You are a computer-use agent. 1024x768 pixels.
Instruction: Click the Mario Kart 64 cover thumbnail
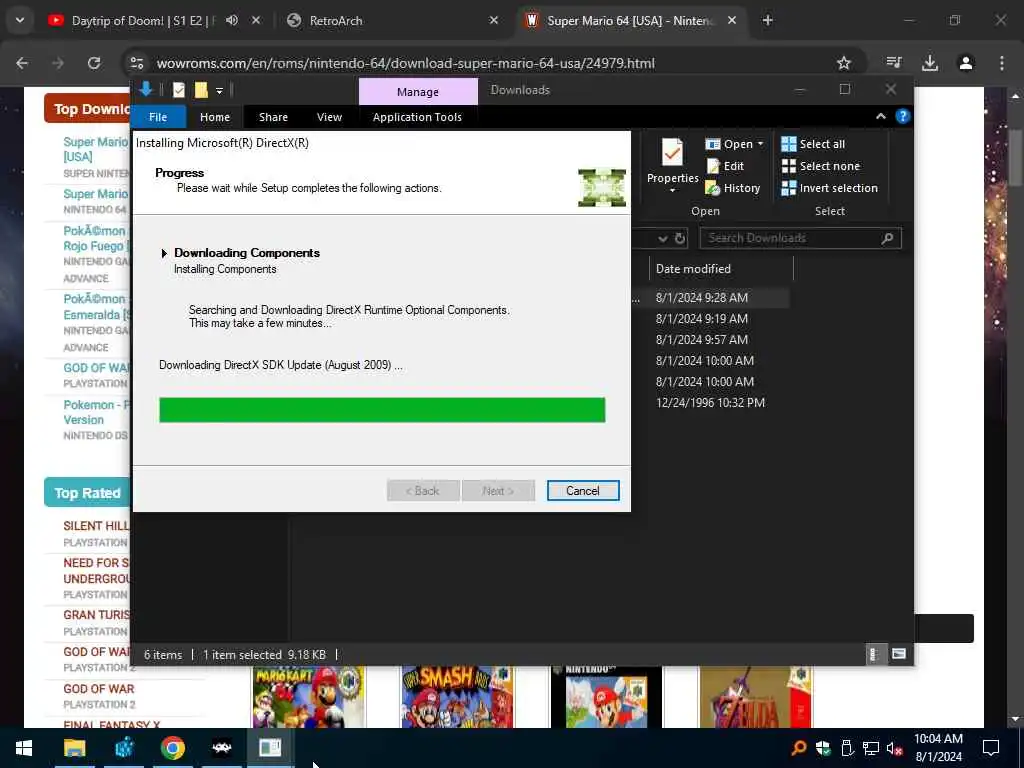coord(309,697)
